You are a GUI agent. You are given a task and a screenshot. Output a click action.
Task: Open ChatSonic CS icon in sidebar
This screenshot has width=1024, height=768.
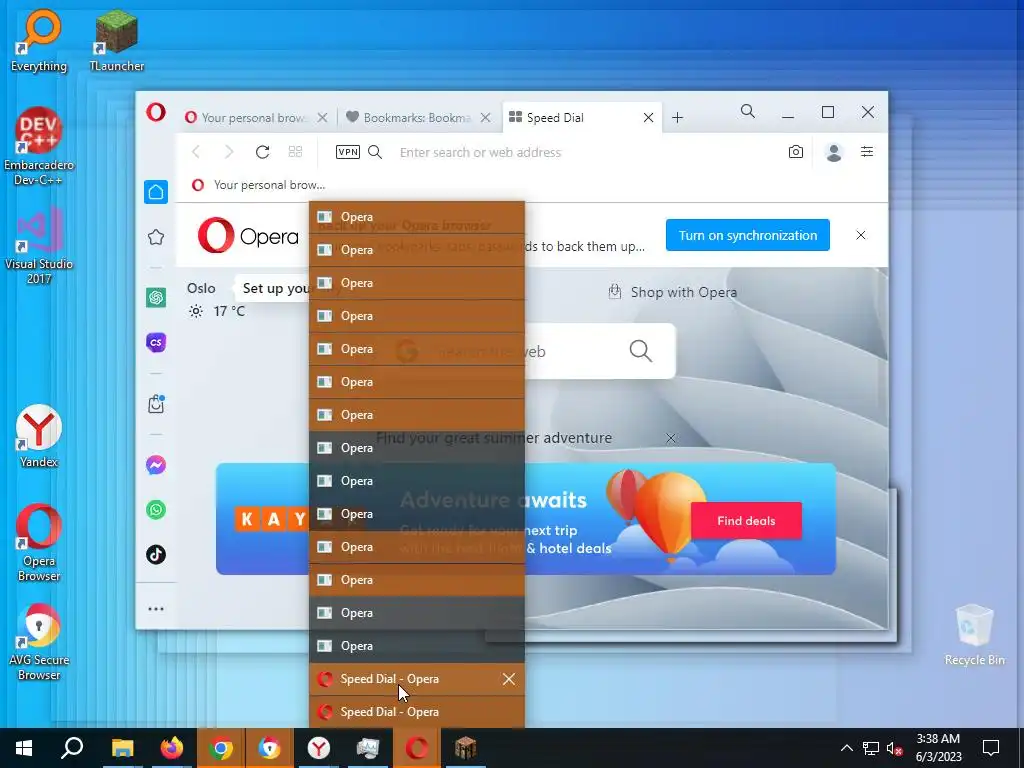[155, 342]
